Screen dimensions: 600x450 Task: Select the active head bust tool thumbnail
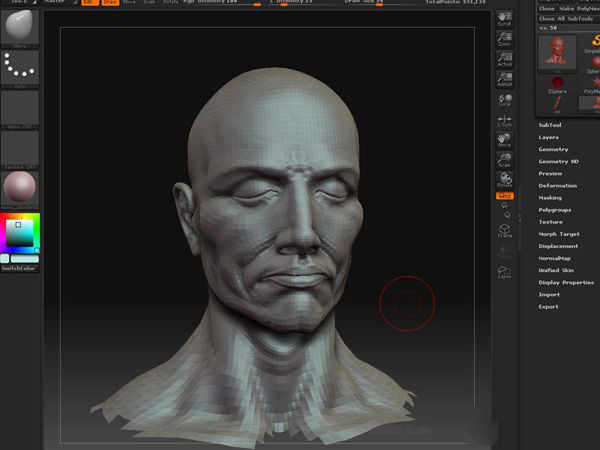[557, 54]
